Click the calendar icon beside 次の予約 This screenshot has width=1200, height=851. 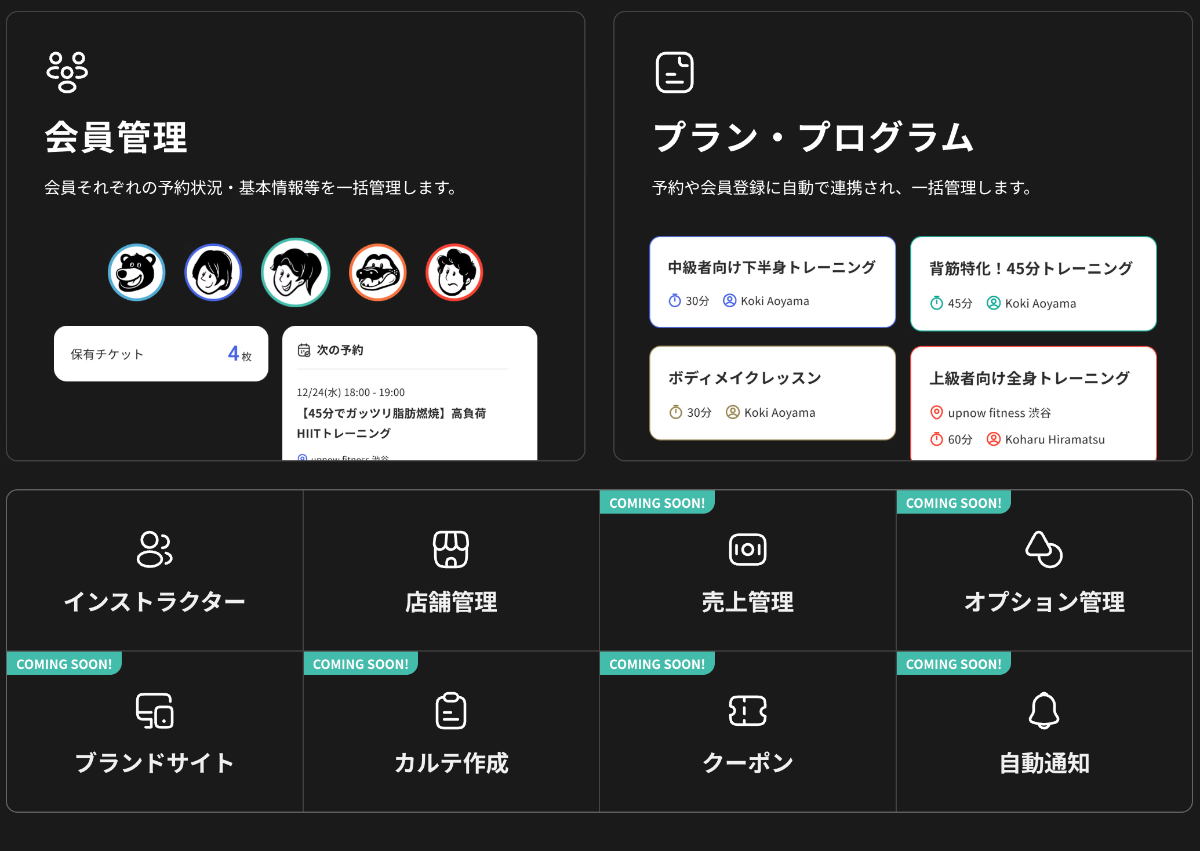coord(304,350)
